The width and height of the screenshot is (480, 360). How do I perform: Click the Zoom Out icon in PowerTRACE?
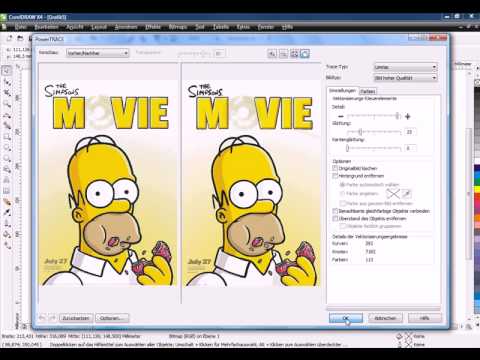[x=283, y=53]
